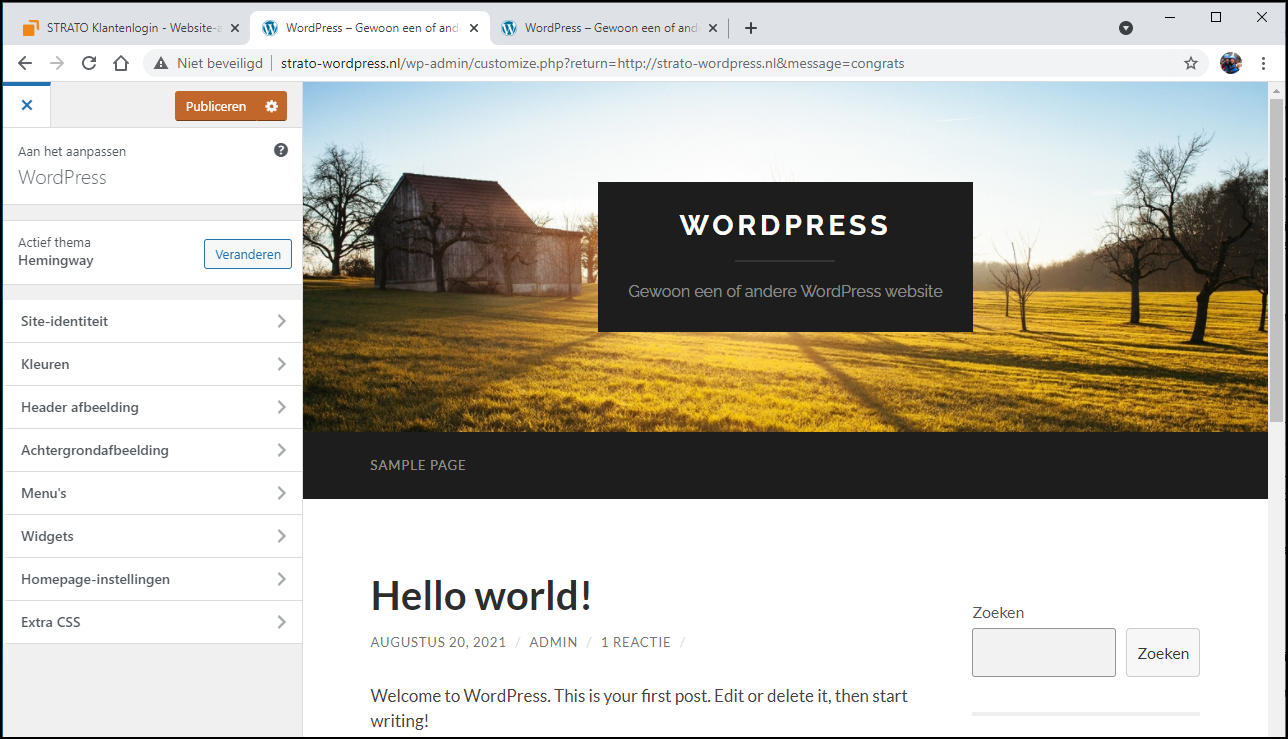Click the tab search dropdown circle icon
The width and height of the screenshot is (1288, 739).
click(x=1126, y=28)
